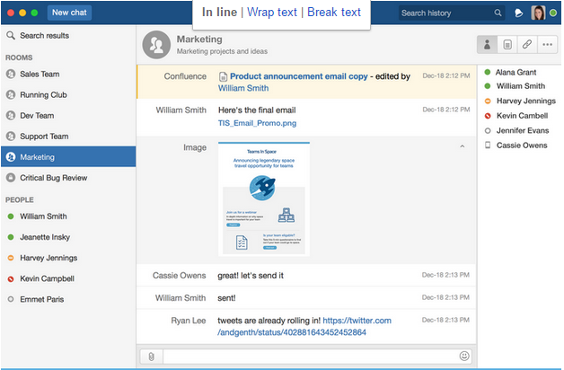
Task: Click the Marketing room avatar in header
Action: tap(156, 45)
